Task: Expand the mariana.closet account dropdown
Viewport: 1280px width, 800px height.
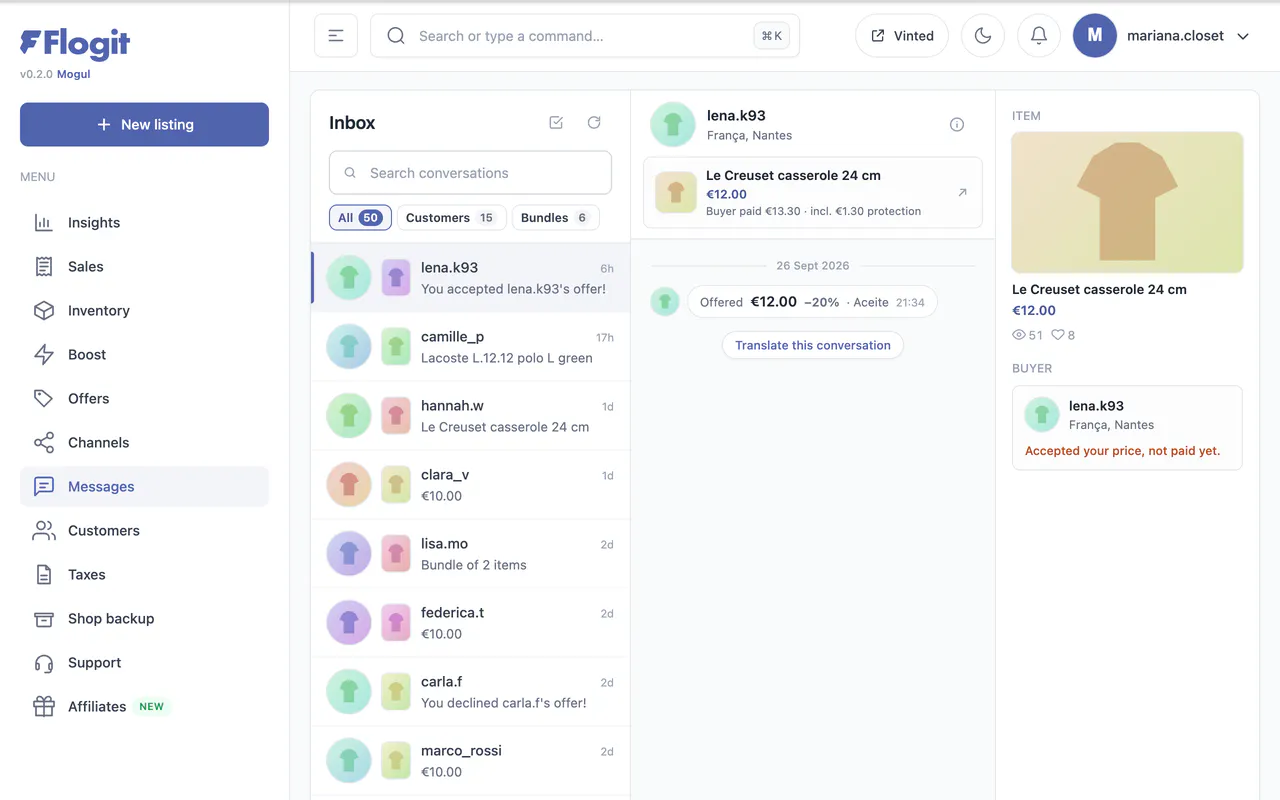Action: pyautogui.click(x=1243, y=36)
